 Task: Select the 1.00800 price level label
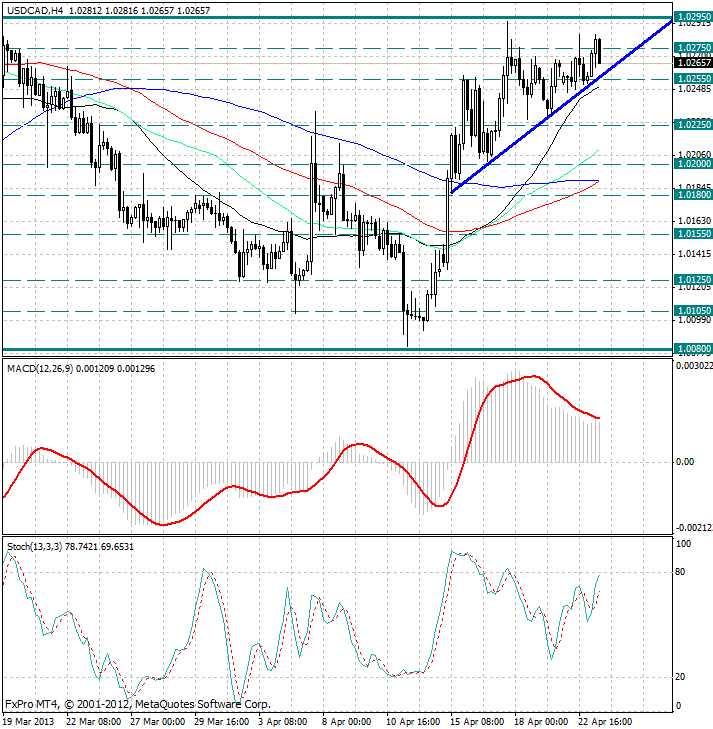click(693, 349)
